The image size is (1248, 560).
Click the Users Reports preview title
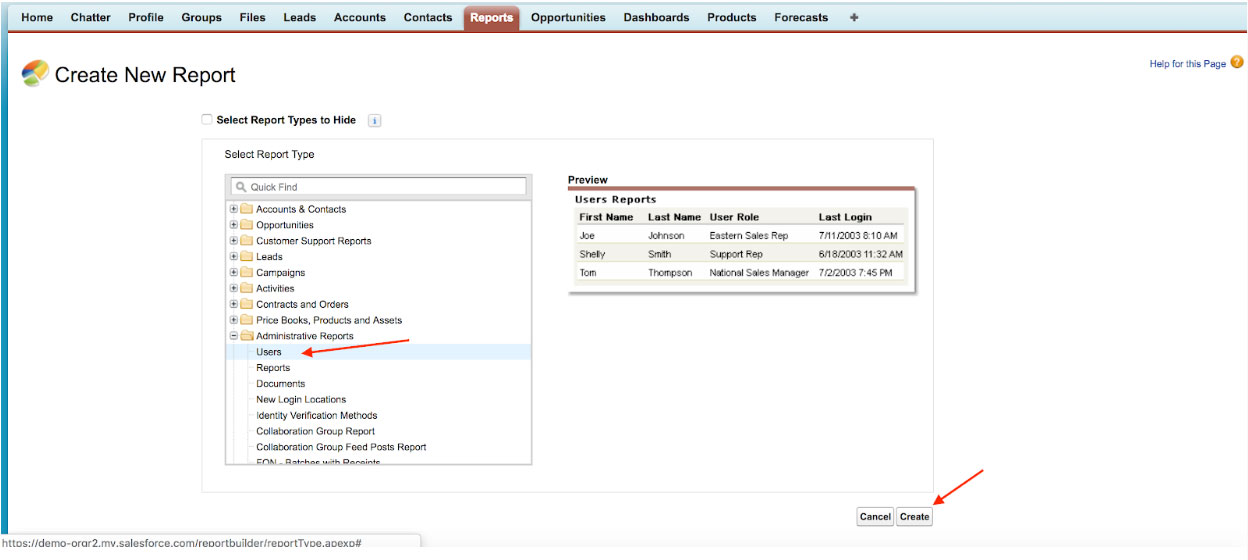(x=615, y=200)
